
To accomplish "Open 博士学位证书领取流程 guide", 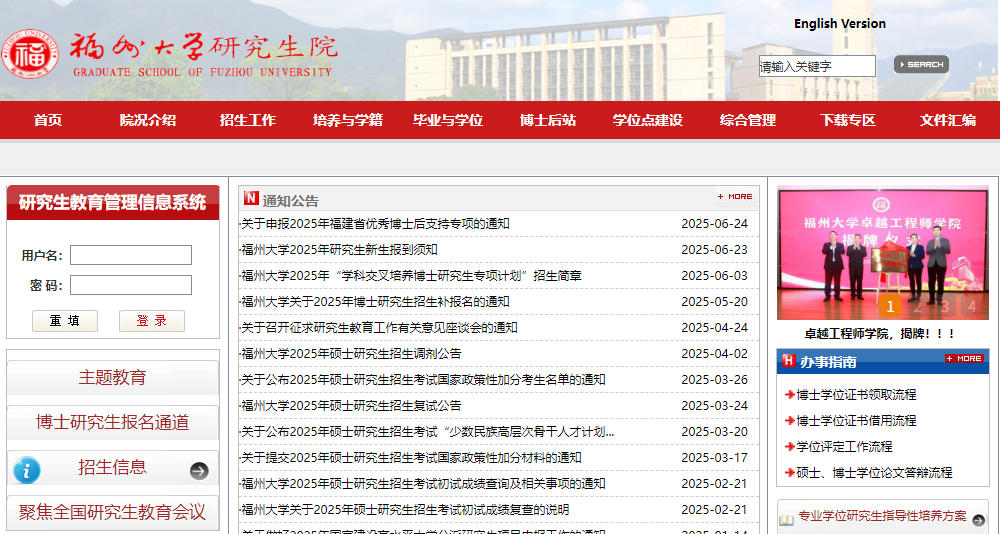I will click(x=856, y=395).
